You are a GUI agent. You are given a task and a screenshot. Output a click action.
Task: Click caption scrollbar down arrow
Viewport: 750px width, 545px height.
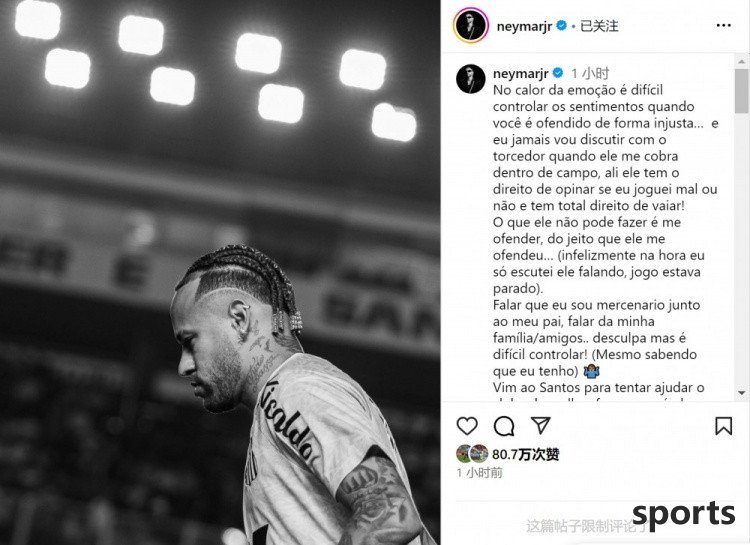click(741, 393)
